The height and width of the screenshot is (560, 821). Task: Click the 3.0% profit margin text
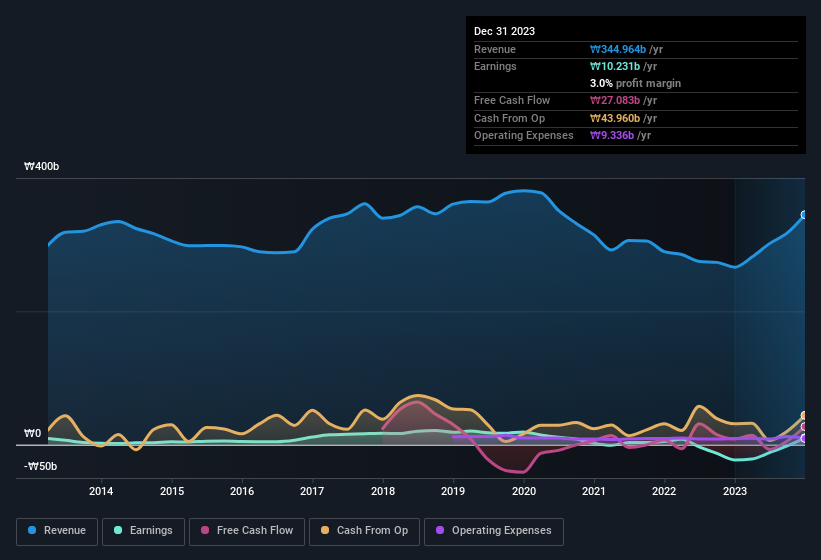pos(635,83)
